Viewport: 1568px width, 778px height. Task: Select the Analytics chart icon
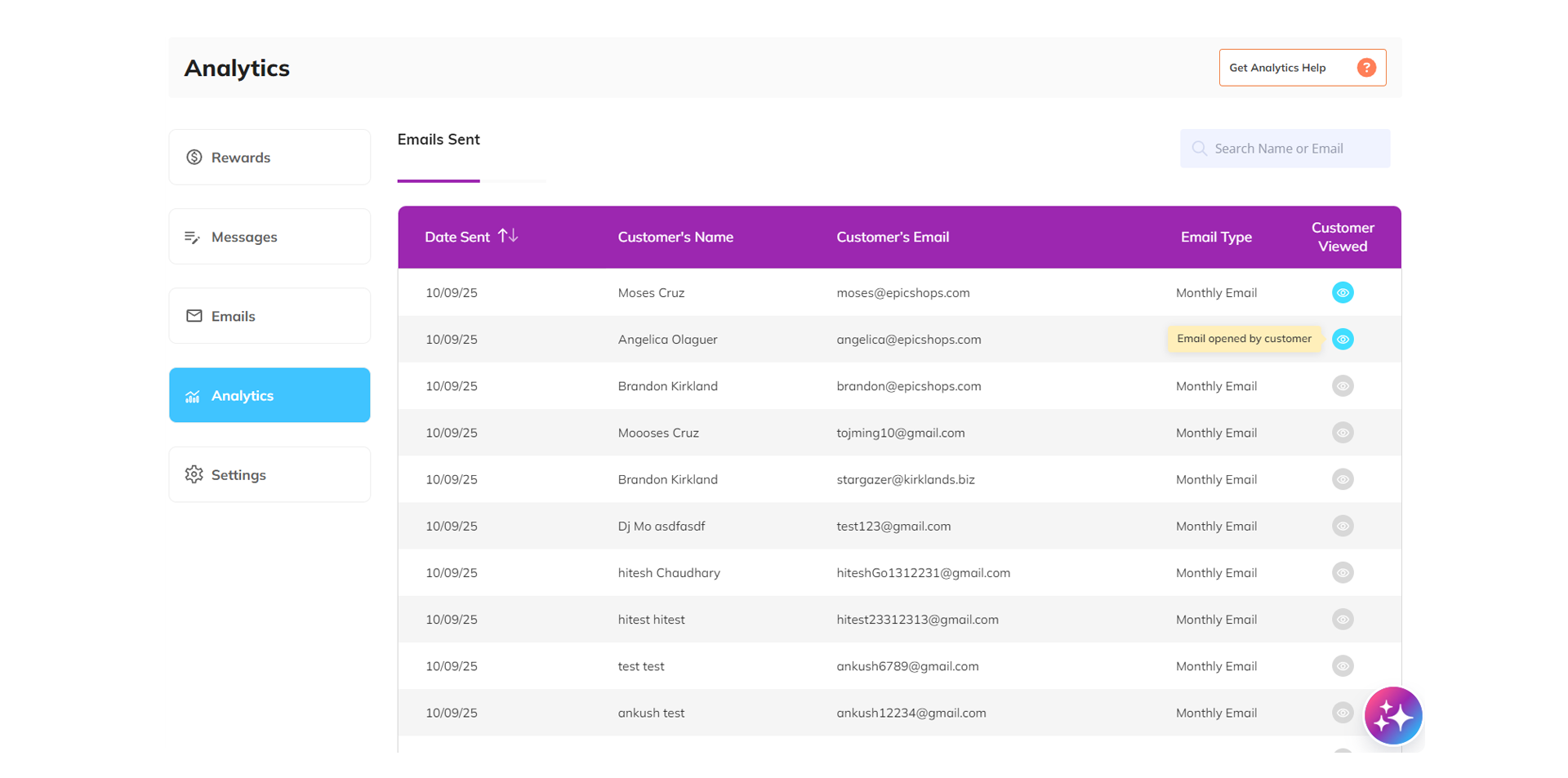click(x=193, y=395)
